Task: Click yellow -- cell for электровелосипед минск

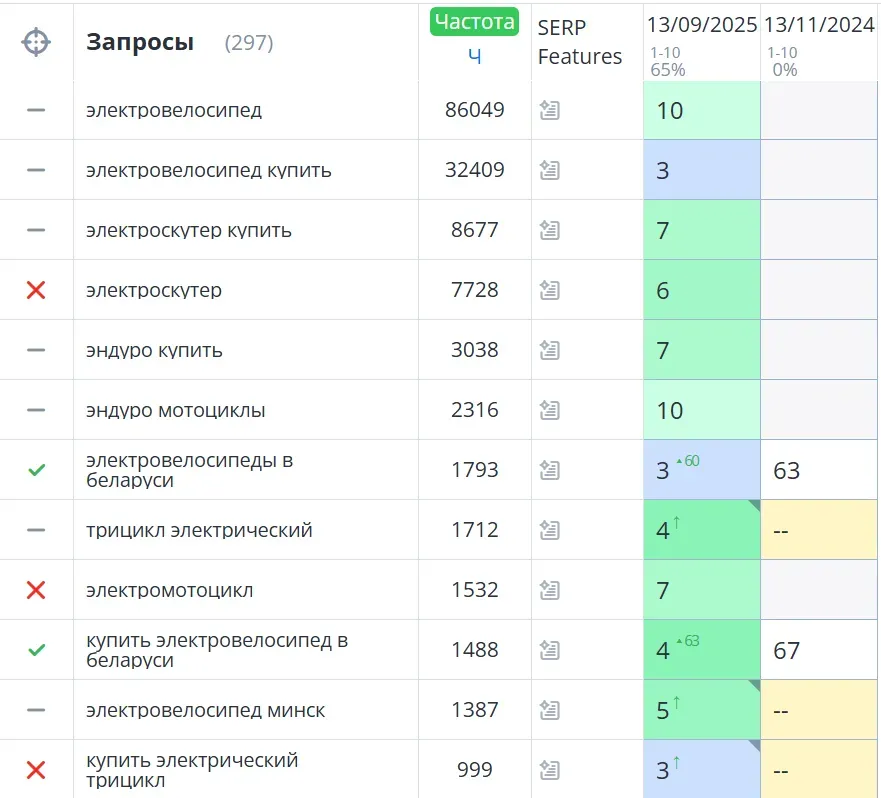Action: click(x=819, y=711)
